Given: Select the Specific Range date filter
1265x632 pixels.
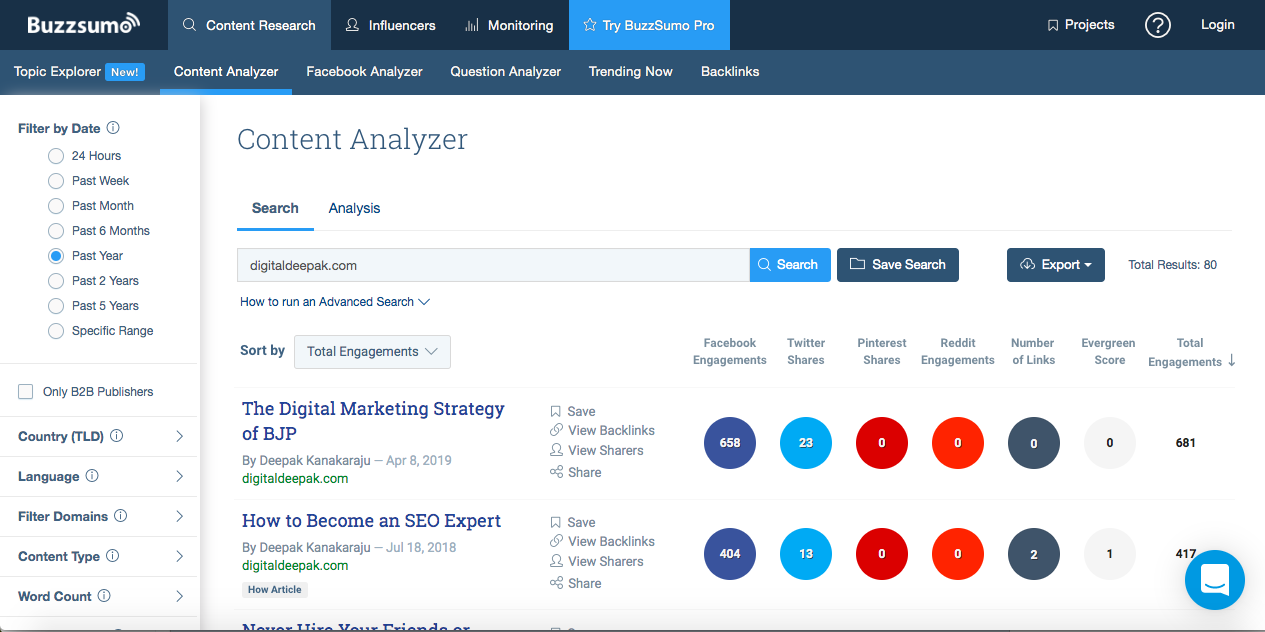Looking at the screenshot, I should tap(56, 331).
